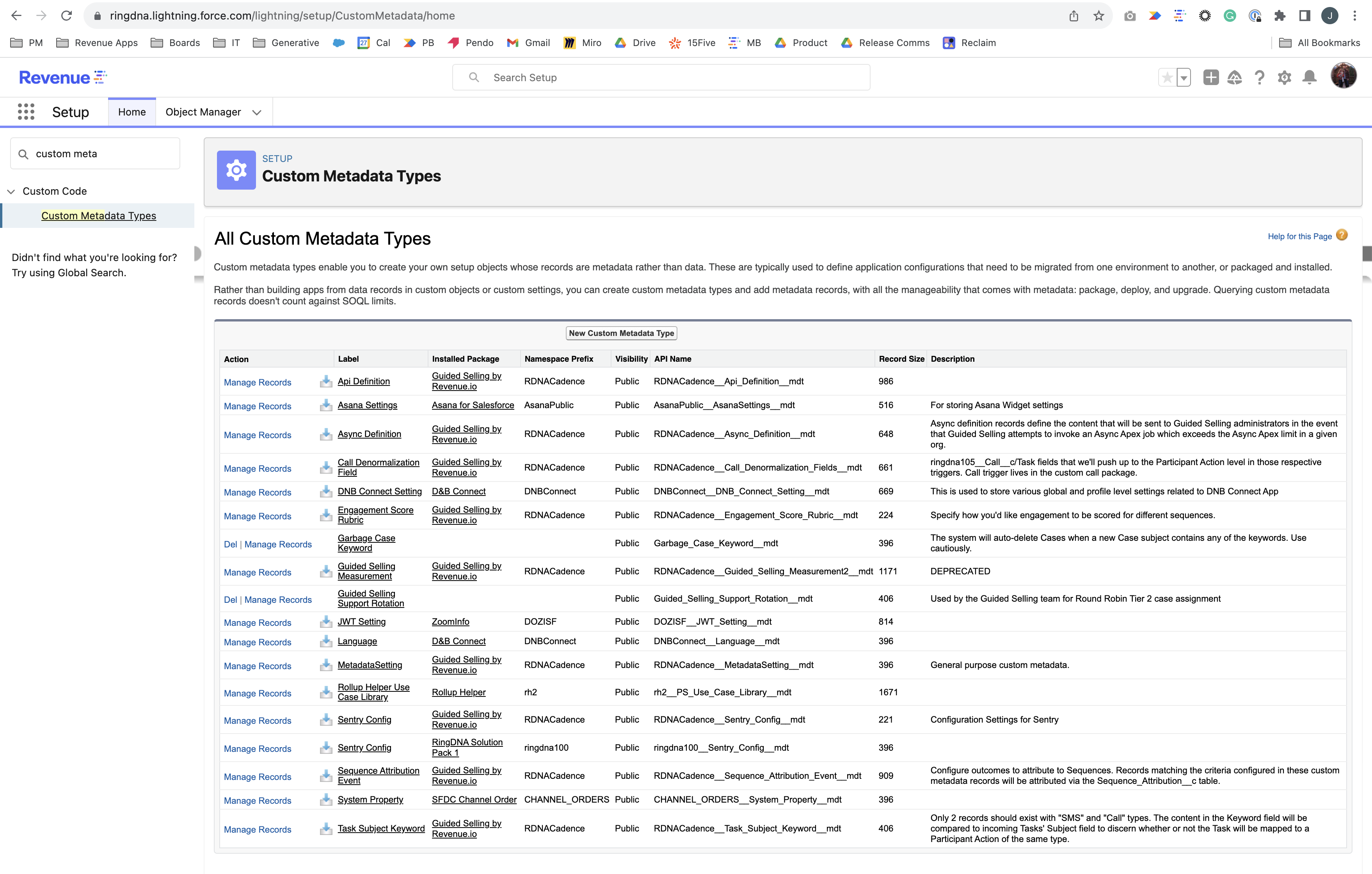Open the browser extensions puzzle icon
1372x874 pixels.
(x=1280, y=16)
